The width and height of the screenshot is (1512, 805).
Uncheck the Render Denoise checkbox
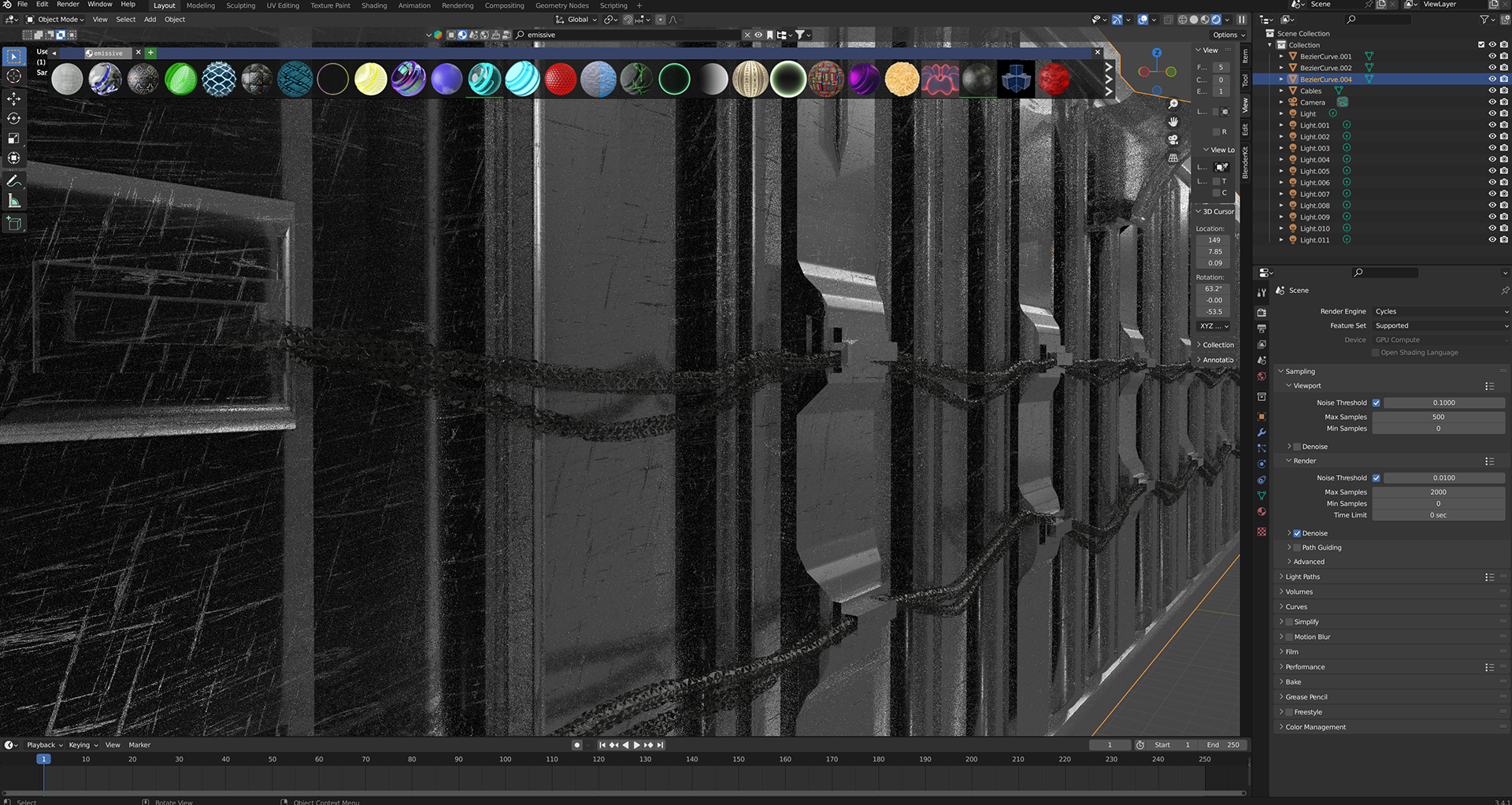(1297, 533)
